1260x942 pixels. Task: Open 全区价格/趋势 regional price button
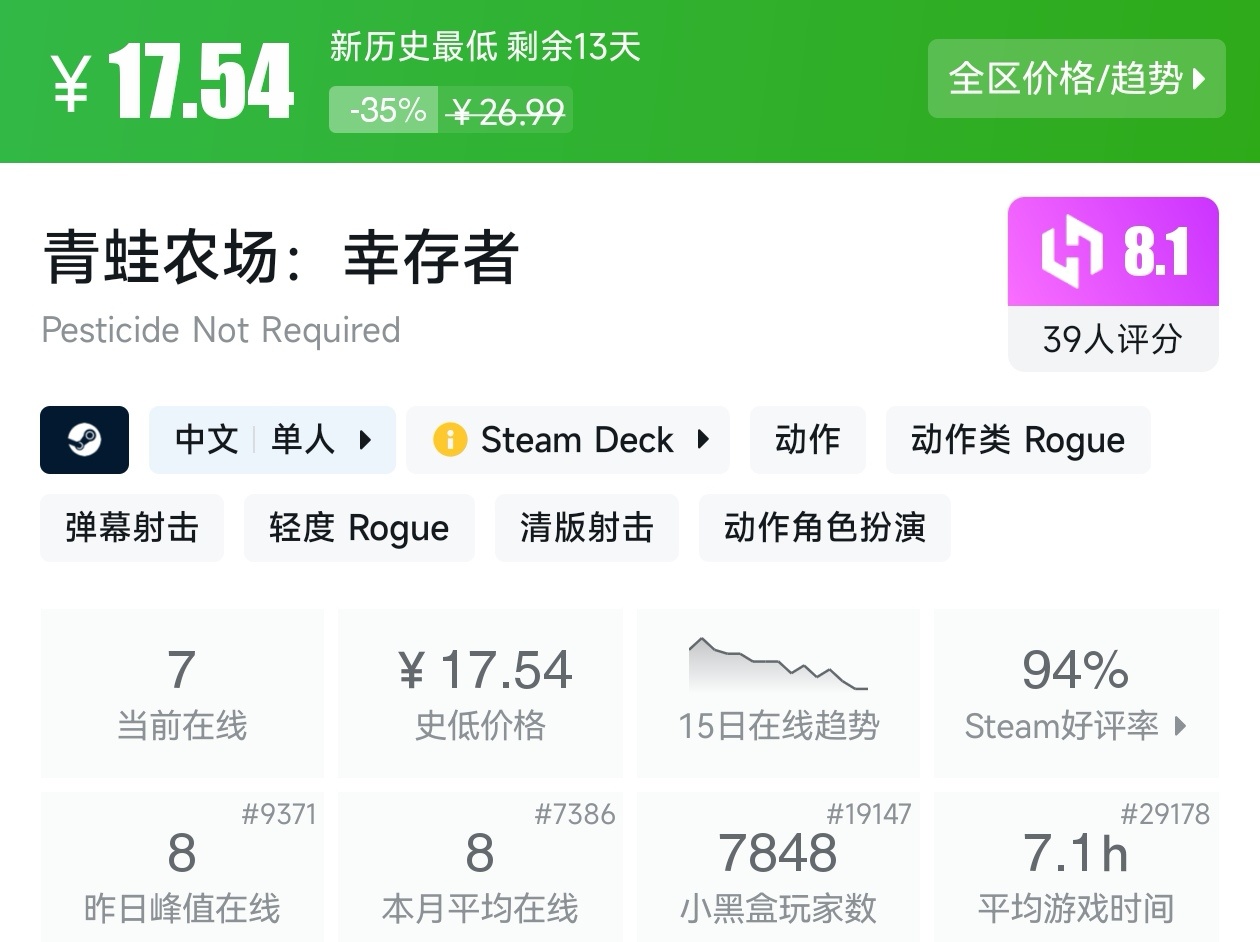pyautogui.click(x=1076, y=79)
